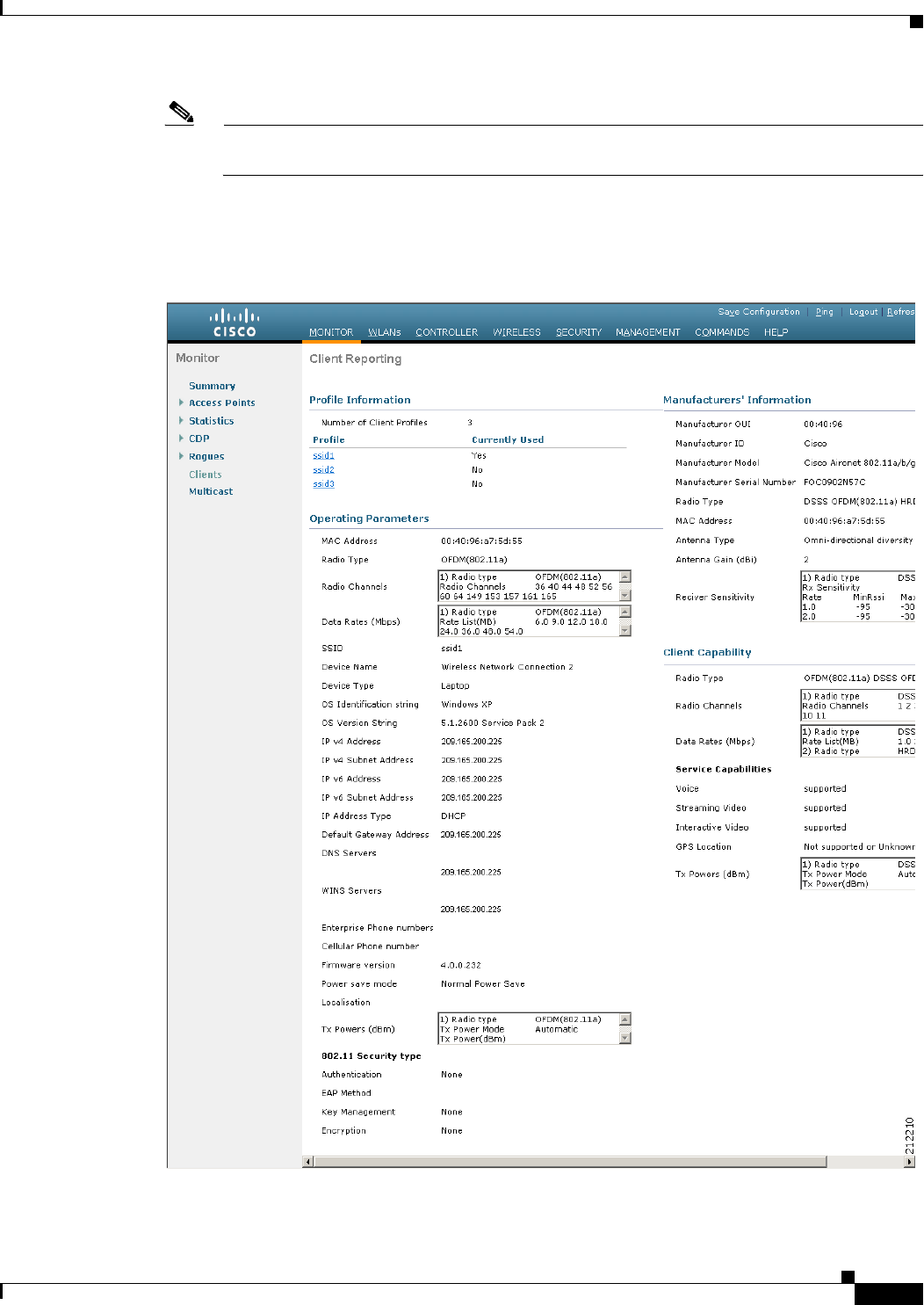Open the MONITOR menu tab
The height and width of the screenshot is (1305, 924).
click(x=331, y=332)
